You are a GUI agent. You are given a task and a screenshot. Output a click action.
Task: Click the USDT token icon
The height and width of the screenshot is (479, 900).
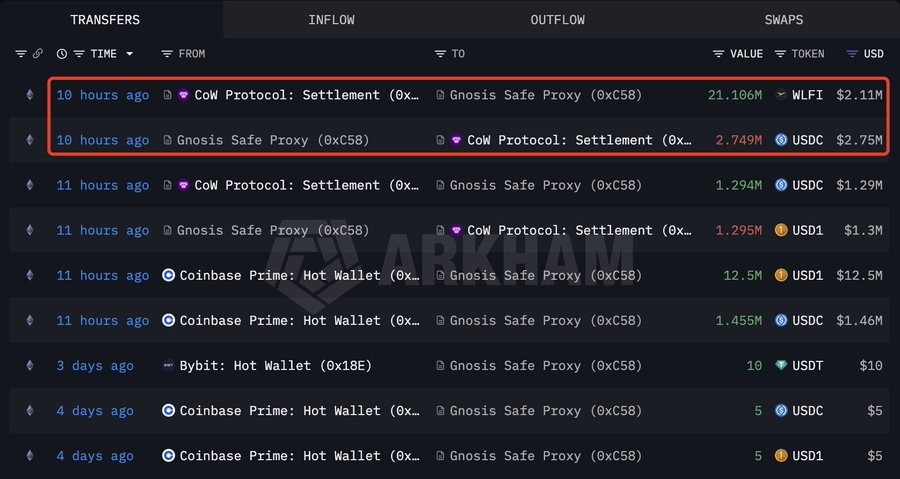pos(781,366)
